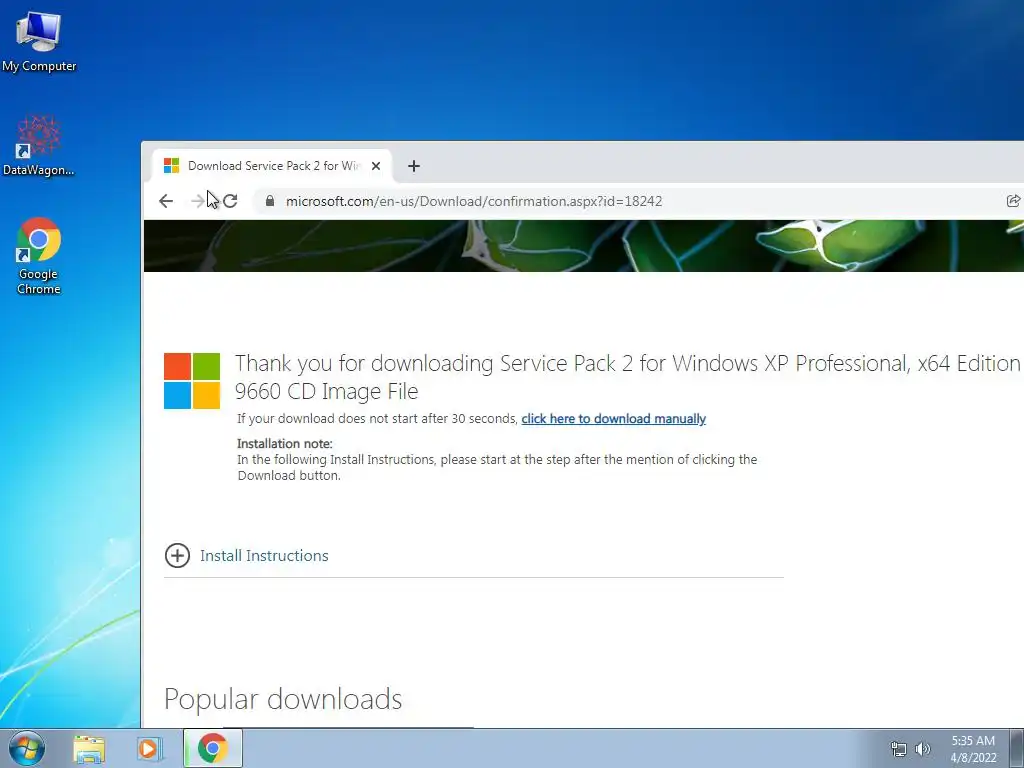Viewport: 1024px width, 768px height.
Task: Click the browser forward arrow
Action: (197, 201)
